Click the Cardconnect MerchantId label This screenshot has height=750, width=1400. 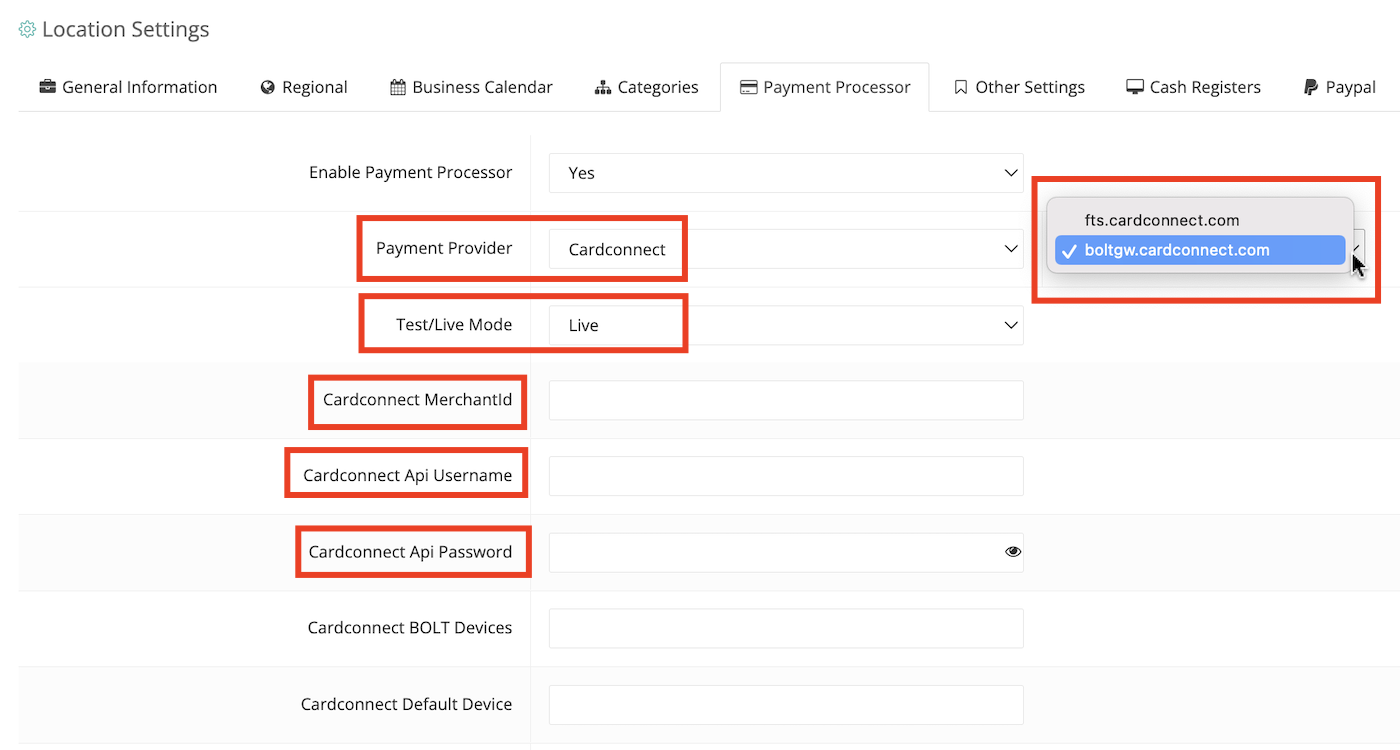[417, 399]
